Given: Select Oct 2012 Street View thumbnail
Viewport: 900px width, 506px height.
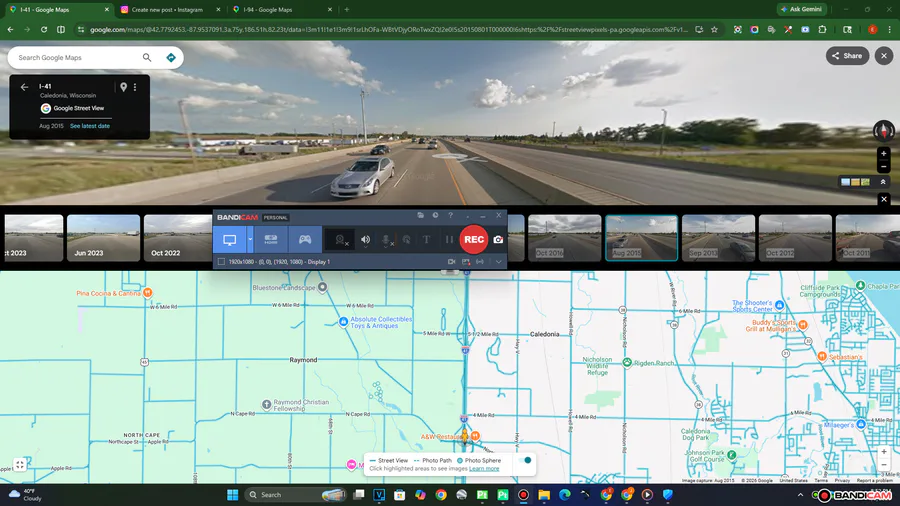Looking at the screenshot, I should pos(795,238).
